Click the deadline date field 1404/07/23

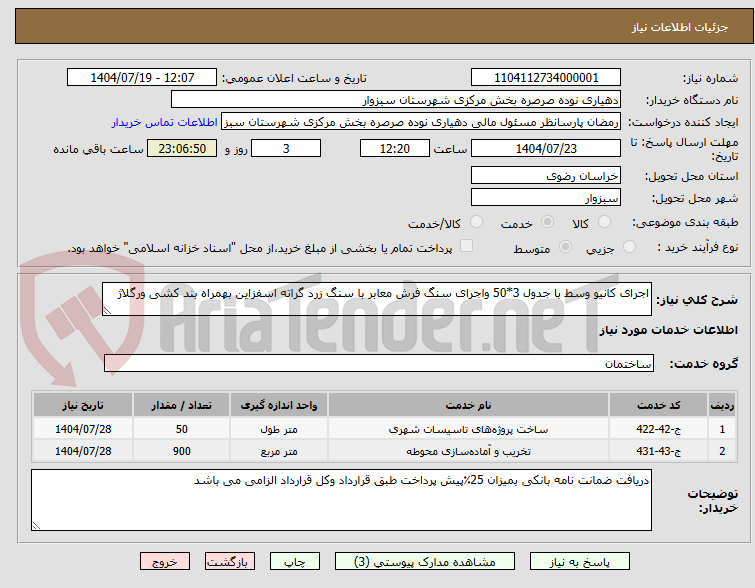tap(546, 148)
